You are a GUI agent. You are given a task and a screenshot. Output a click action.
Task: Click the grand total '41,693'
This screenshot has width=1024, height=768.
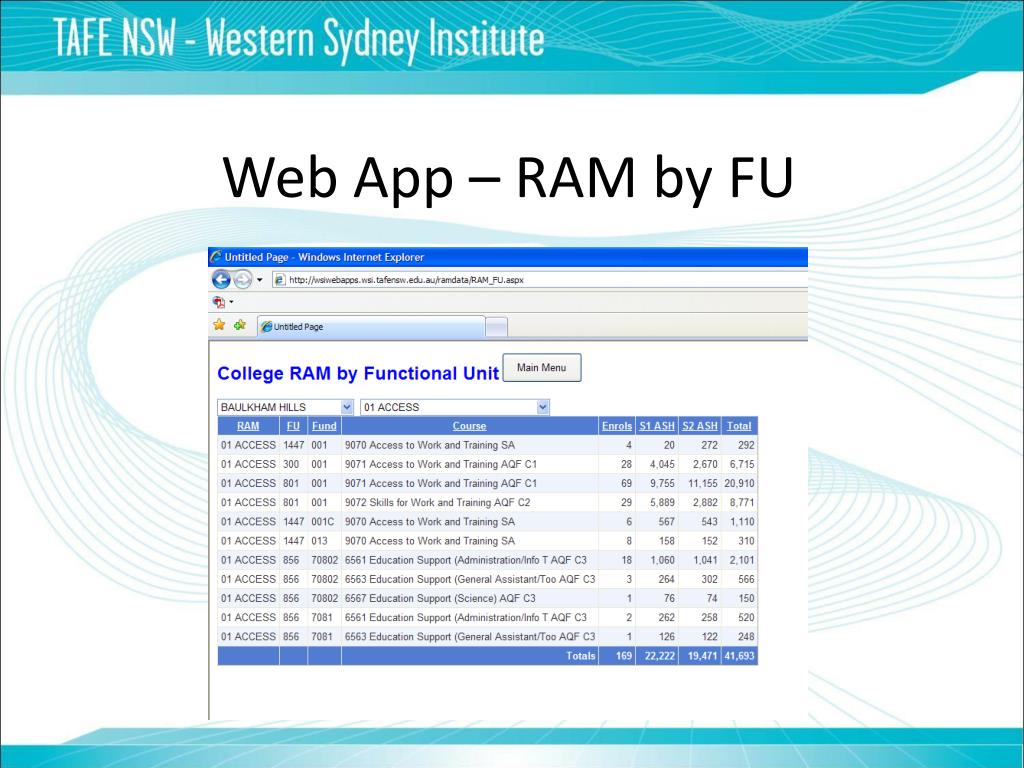tap(739, 656)
